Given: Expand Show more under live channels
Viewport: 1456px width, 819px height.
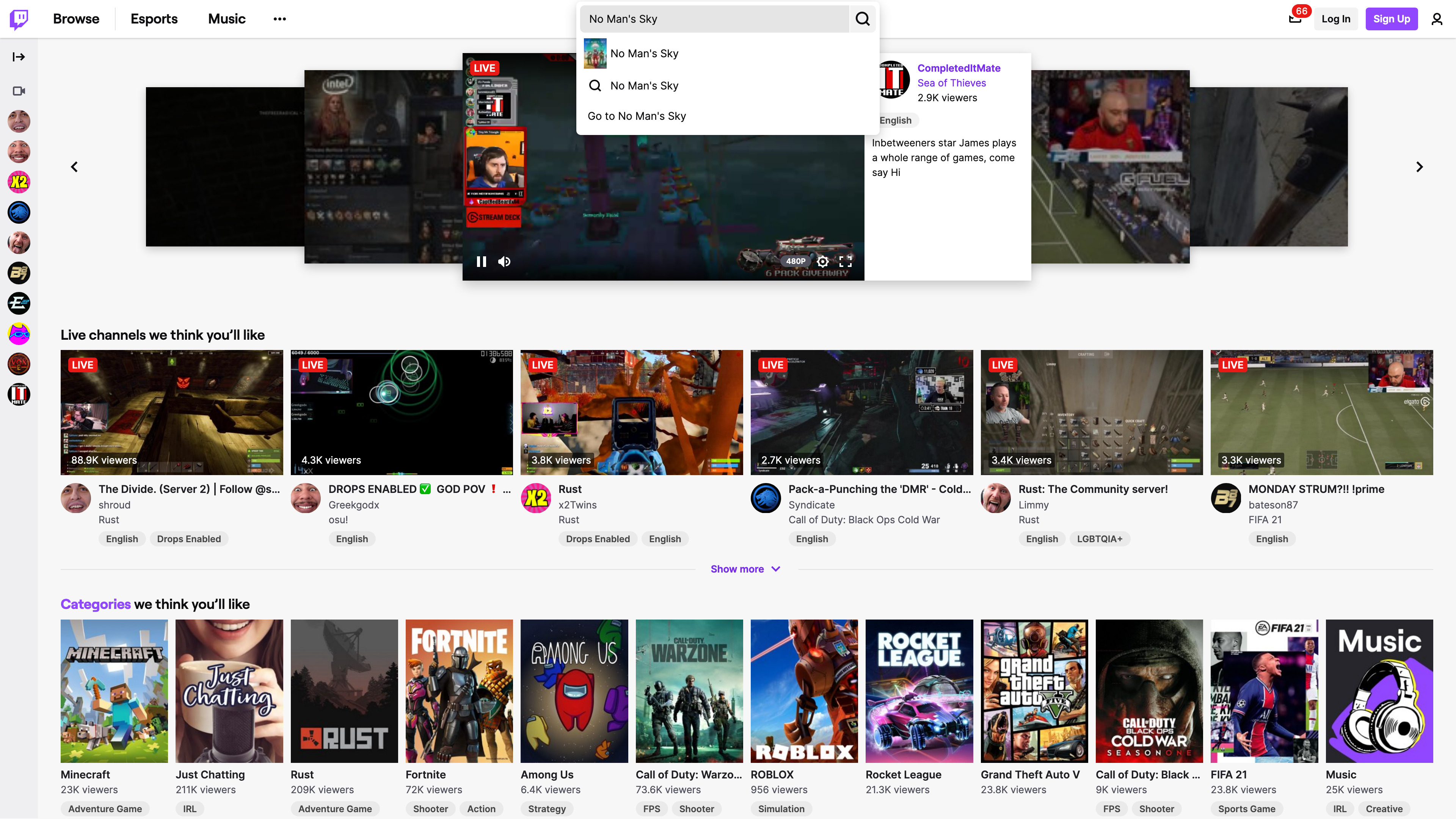Looking at the screenshot, I should (x=745, y=569).
